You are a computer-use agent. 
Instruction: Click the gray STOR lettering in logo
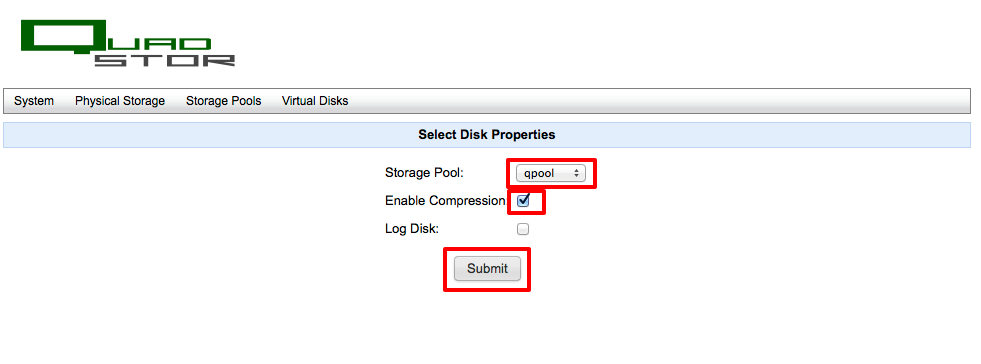(165, 60)
